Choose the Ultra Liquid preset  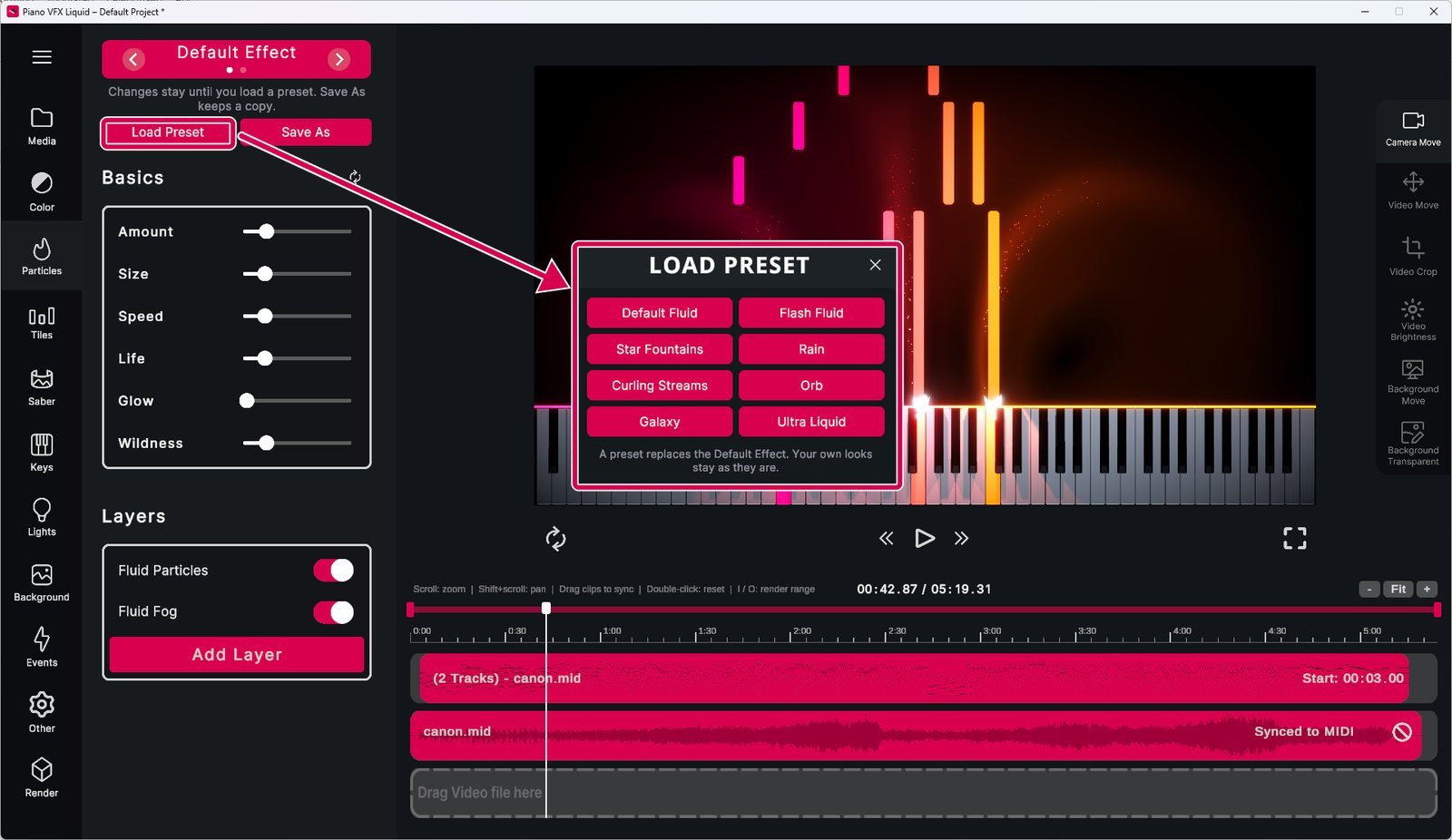(x=811, y=422)
